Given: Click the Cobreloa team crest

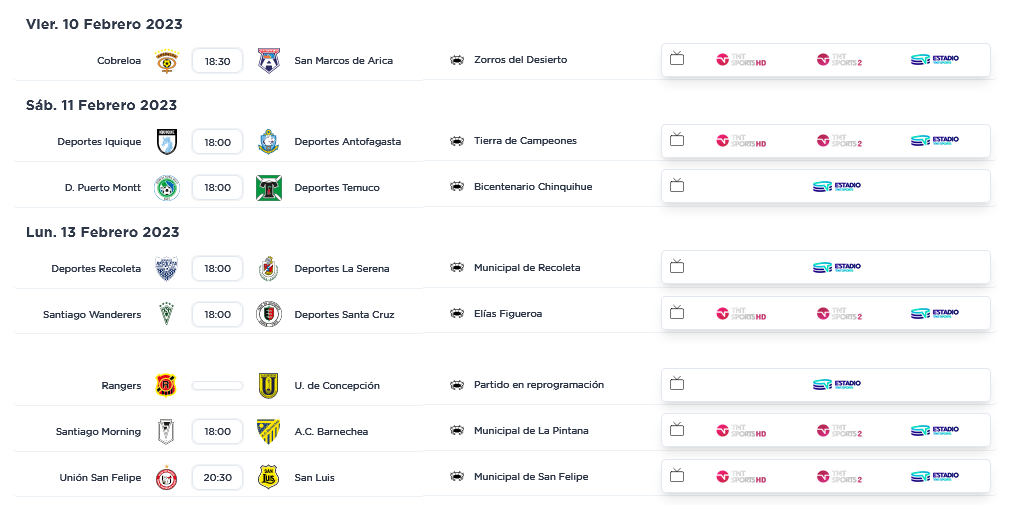Looking at the screenshot, I should click(x=166, y=61).
